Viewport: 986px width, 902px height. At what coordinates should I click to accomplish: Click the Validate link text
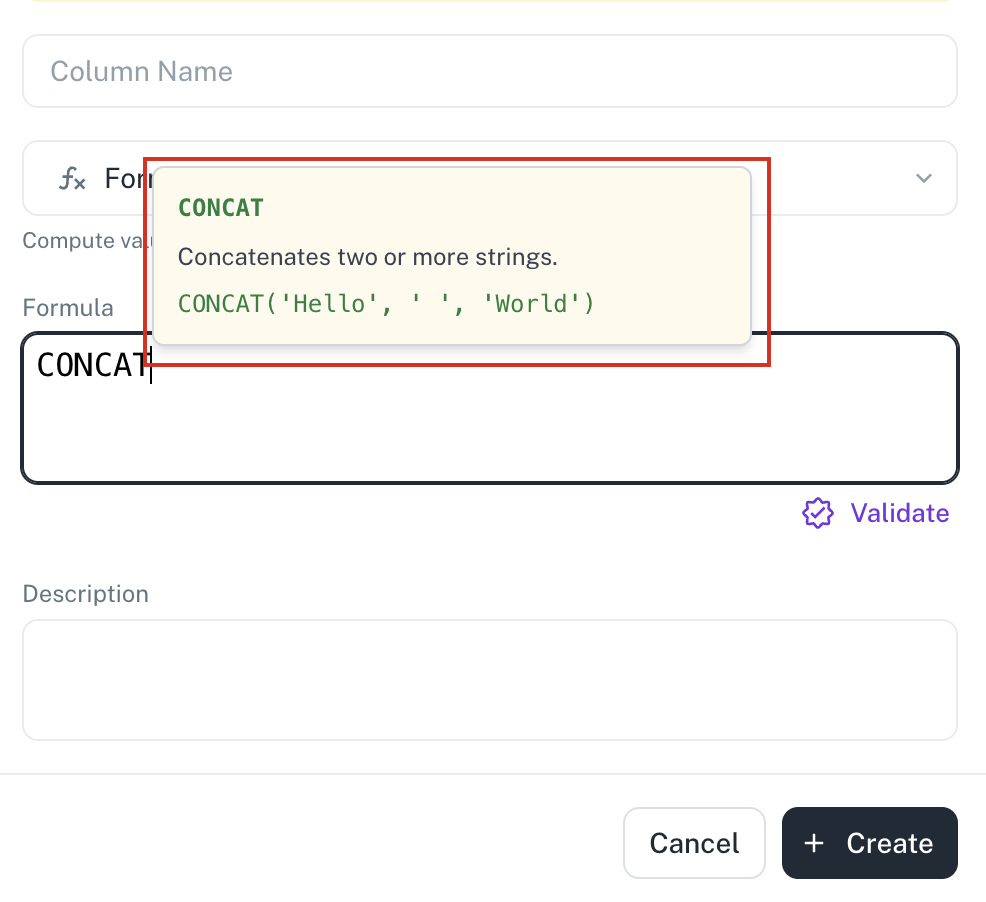[x=900, y=513]
